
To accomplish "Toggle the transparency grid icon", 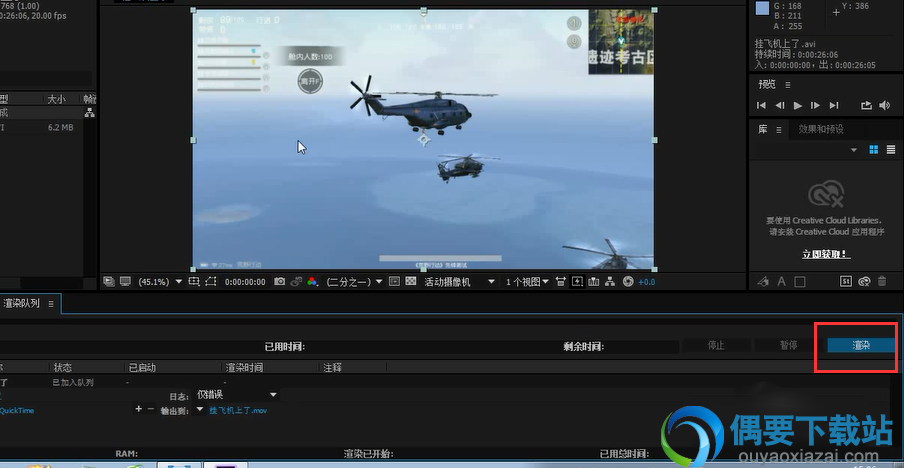I will [411, 282].
